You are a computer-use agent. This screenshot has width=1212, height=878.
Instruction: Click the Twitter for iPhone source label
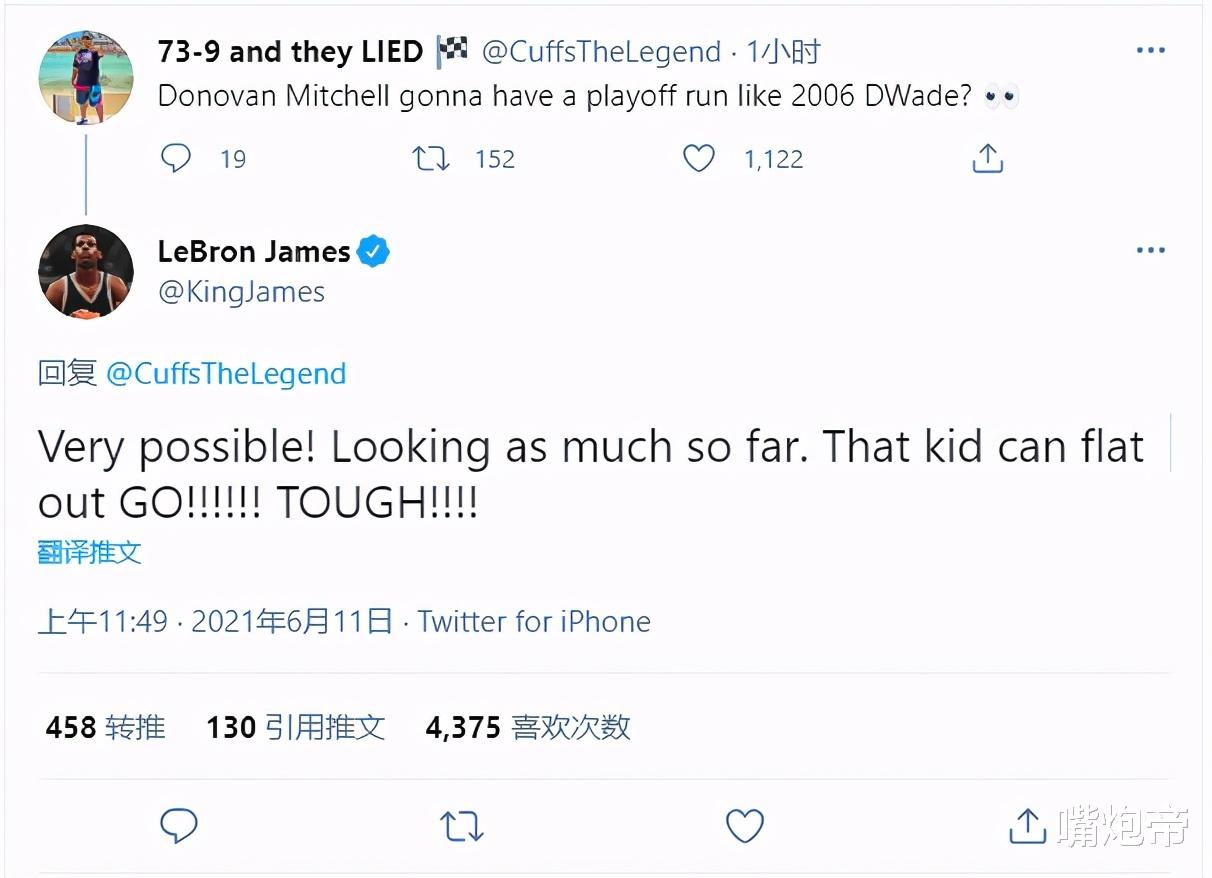534,621
